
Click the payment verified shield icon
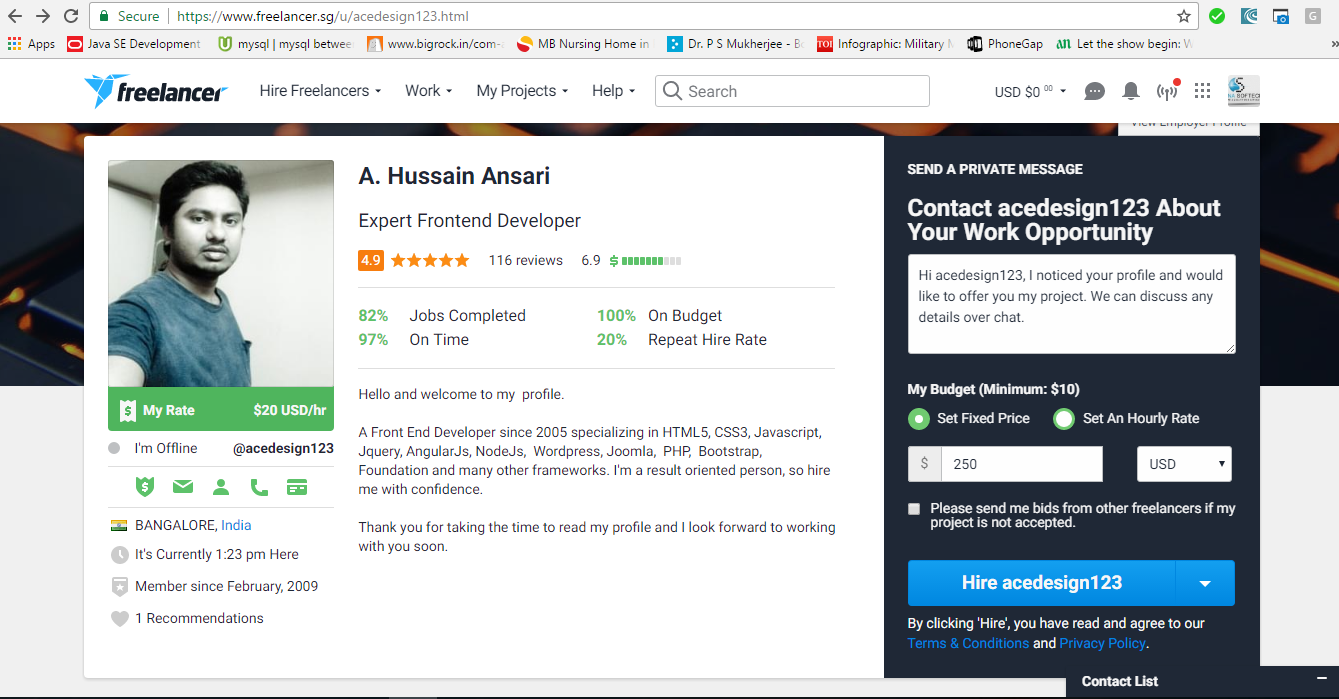click(145, 487)
